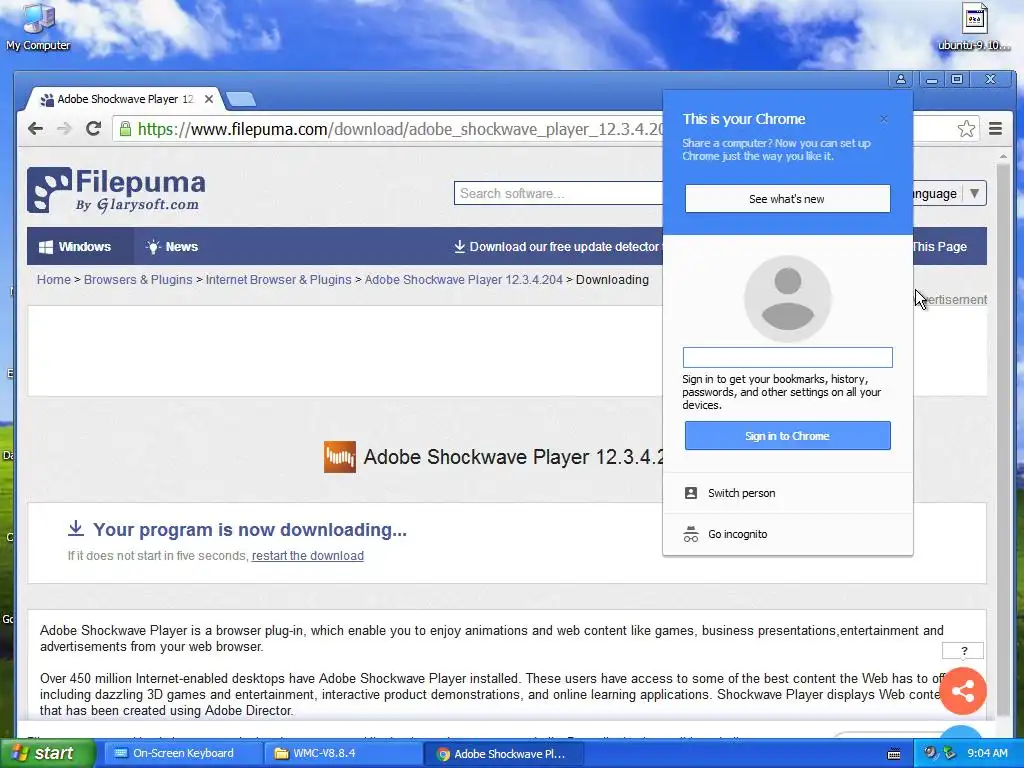Close the Adobe Shockwave Player tab
Image resolution: width=1024 pixels, height=768 pixels.
click(x=209, y=99)
